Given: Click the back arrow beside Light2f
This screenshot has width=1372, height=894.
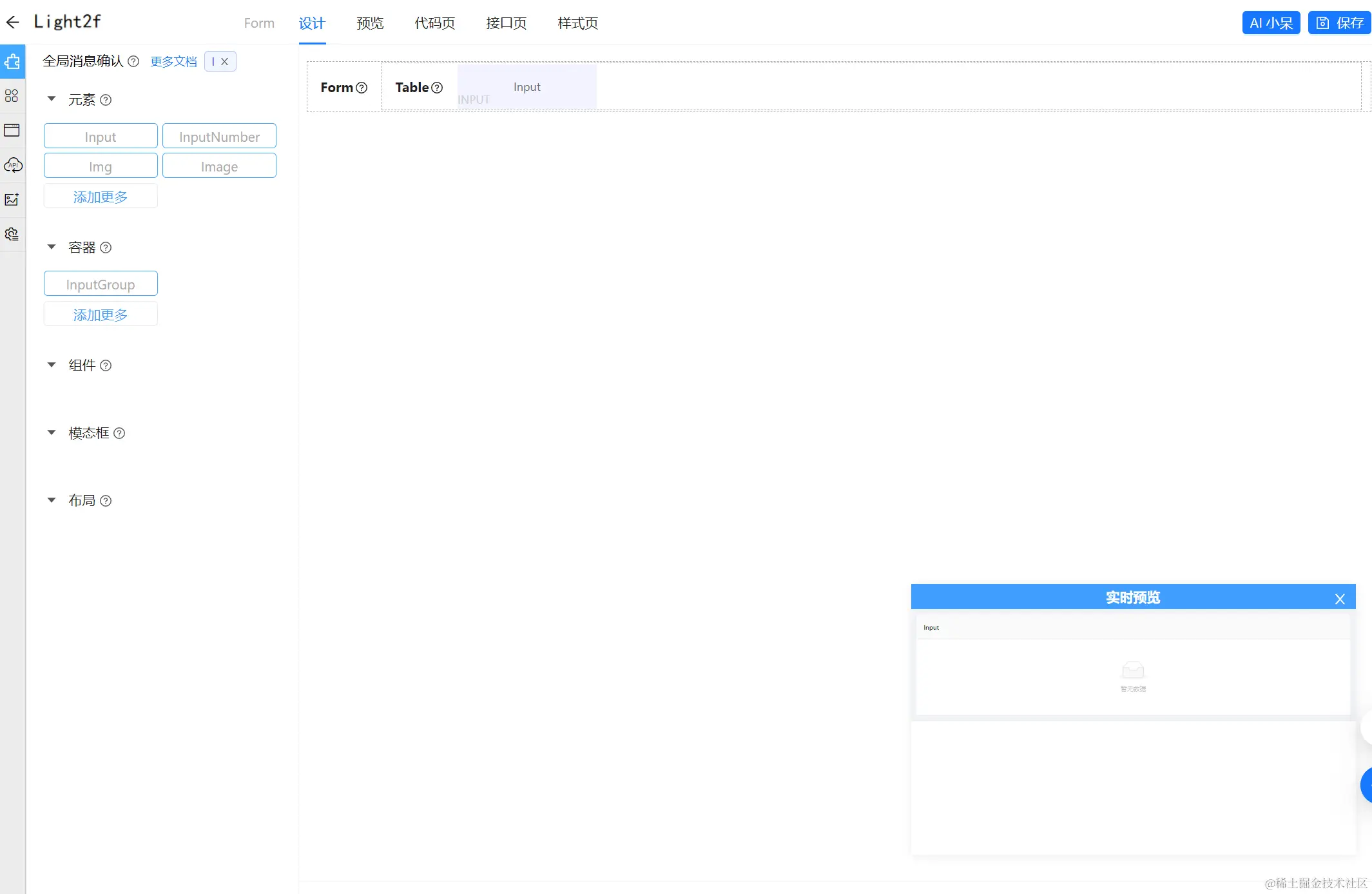Looking at the screenshot, I should [x=12, y=23].
